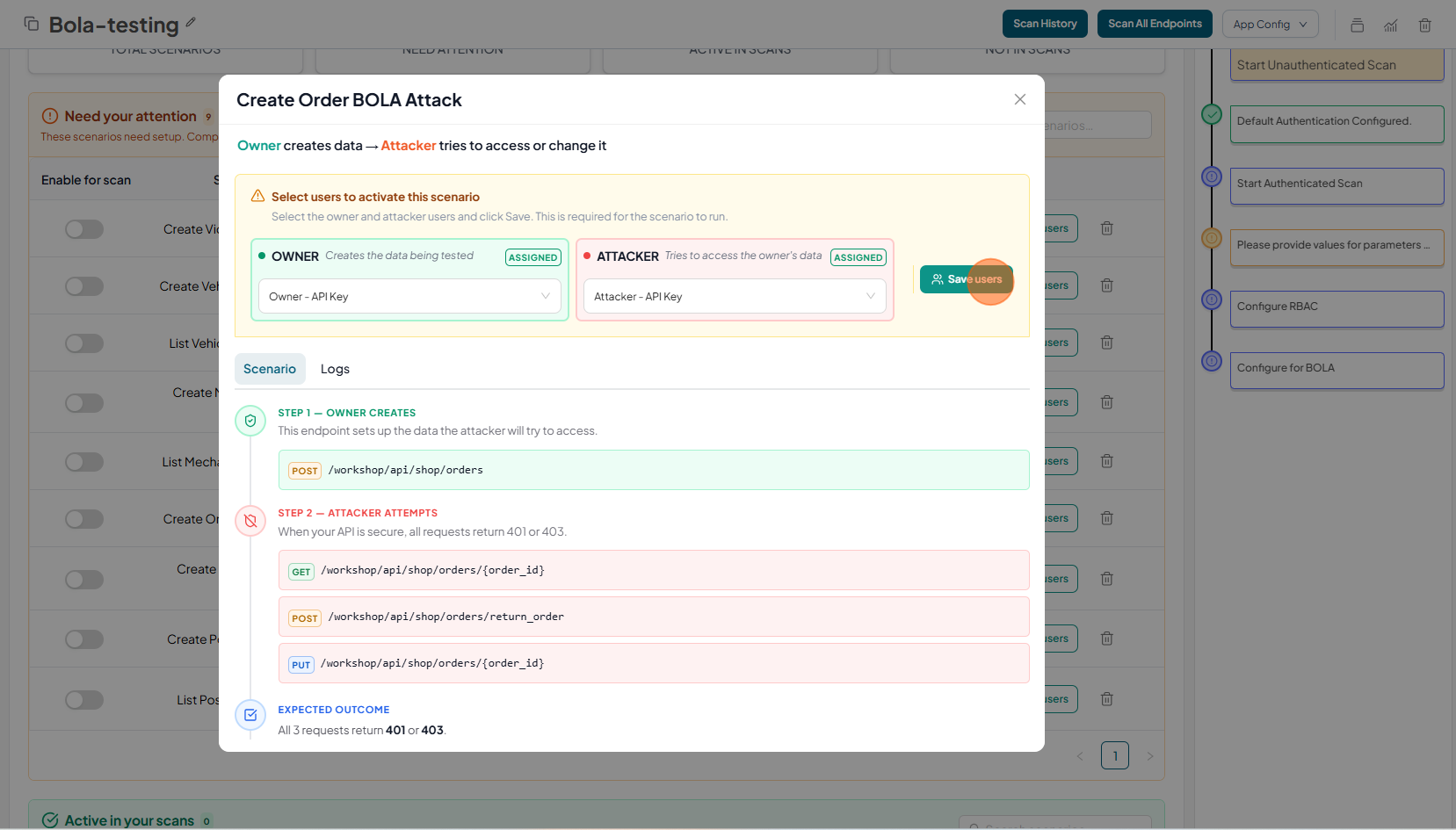Switch to the Logs tab
The height and width of the screenshot is (830, 1456).
[x=335, y=369]
